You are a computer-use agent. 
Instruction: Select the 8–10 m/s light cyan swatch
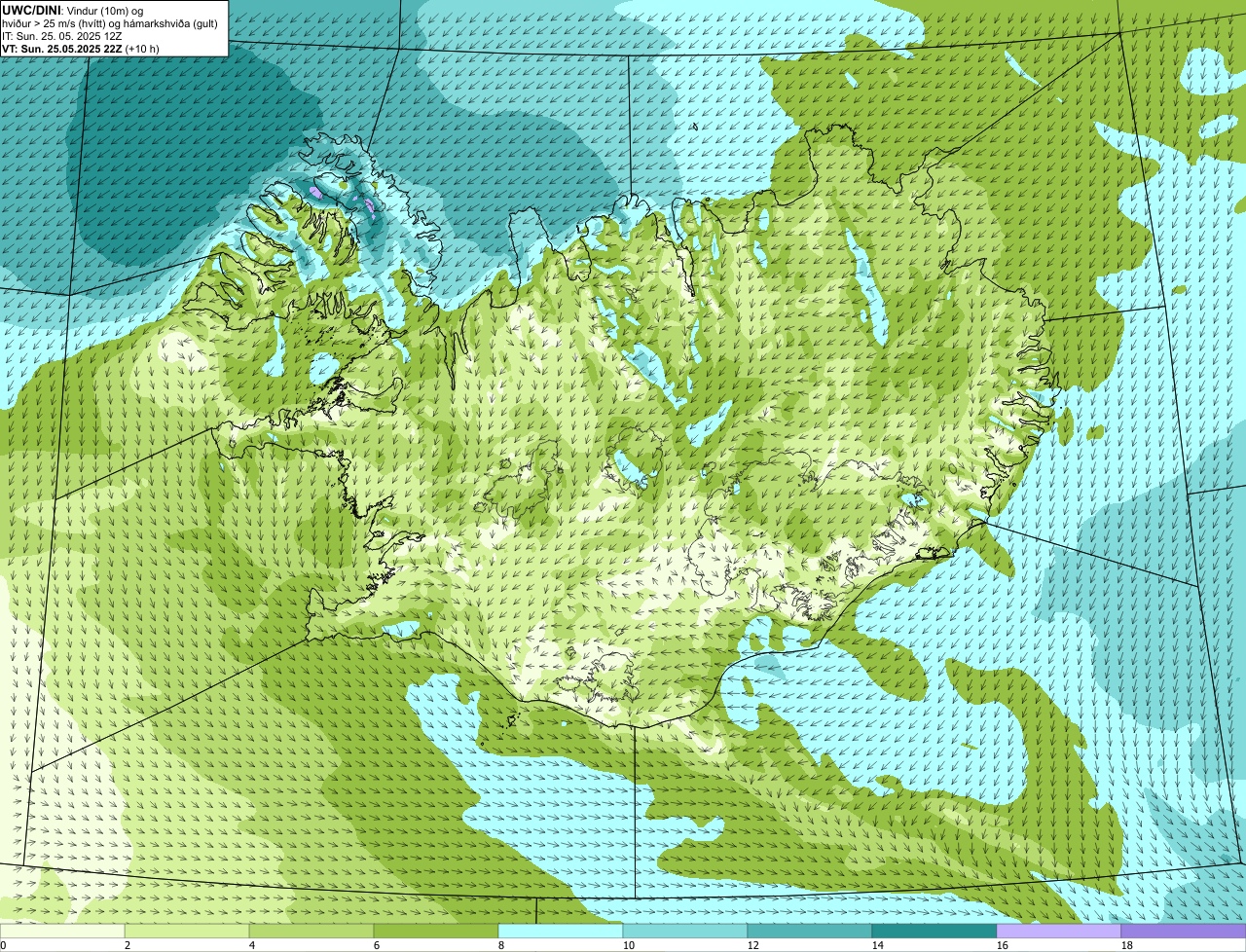[x=561, y=931]
